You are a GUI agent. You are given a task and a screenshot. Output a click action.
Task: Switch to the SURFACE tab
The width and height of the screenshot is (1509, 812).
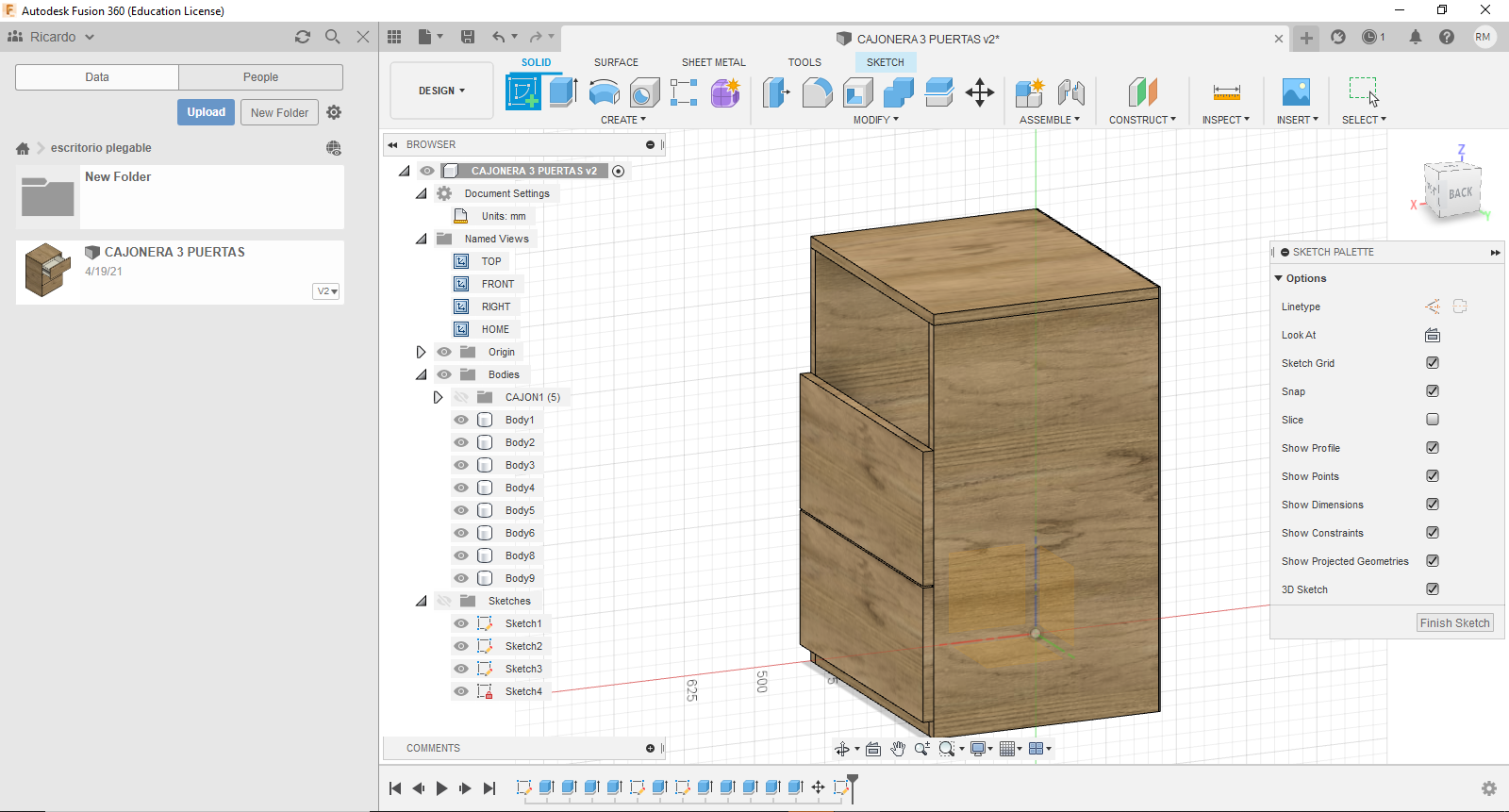616,62
